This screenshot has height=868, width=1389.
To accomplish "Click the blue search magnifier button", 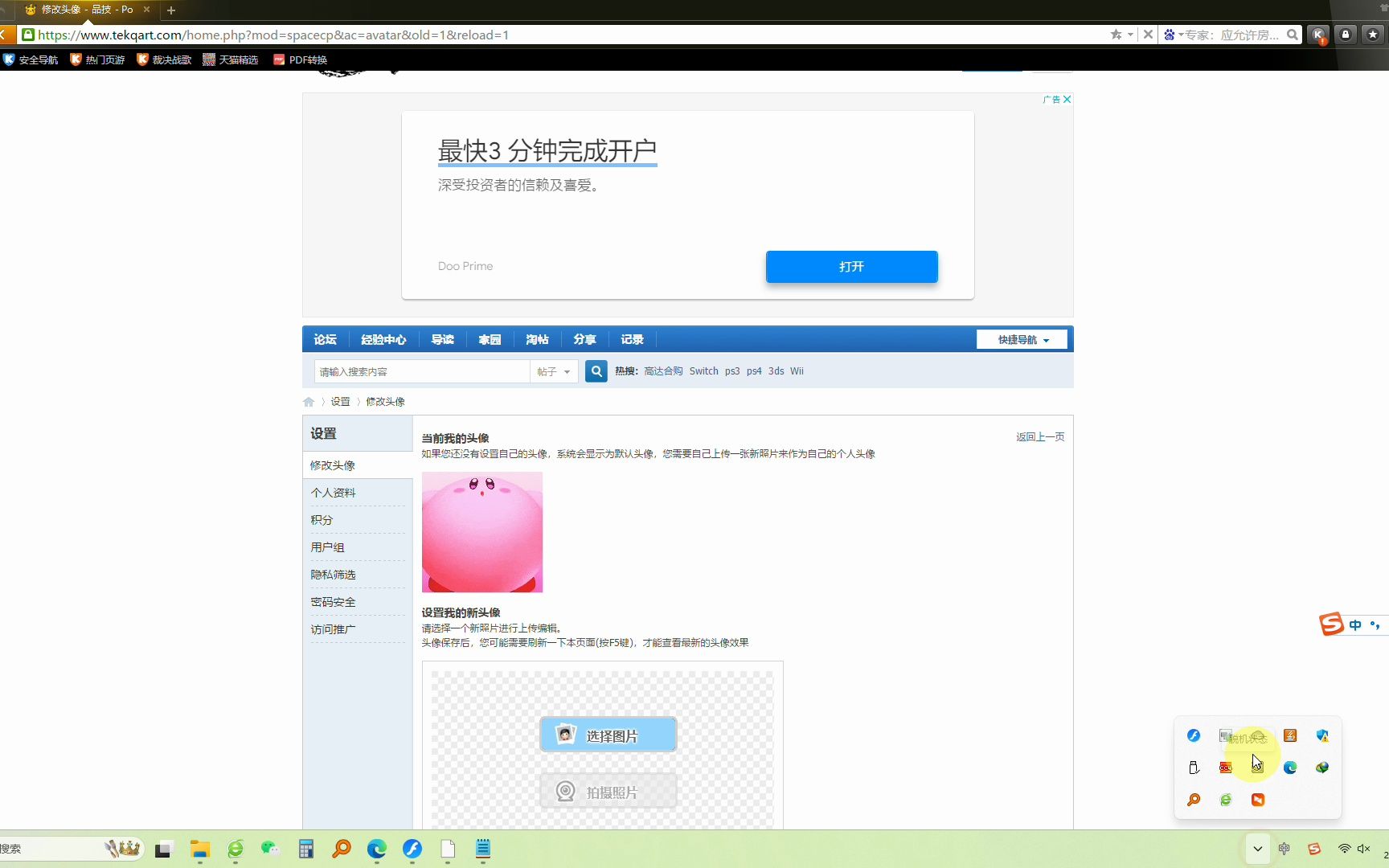I will [596, 371].
